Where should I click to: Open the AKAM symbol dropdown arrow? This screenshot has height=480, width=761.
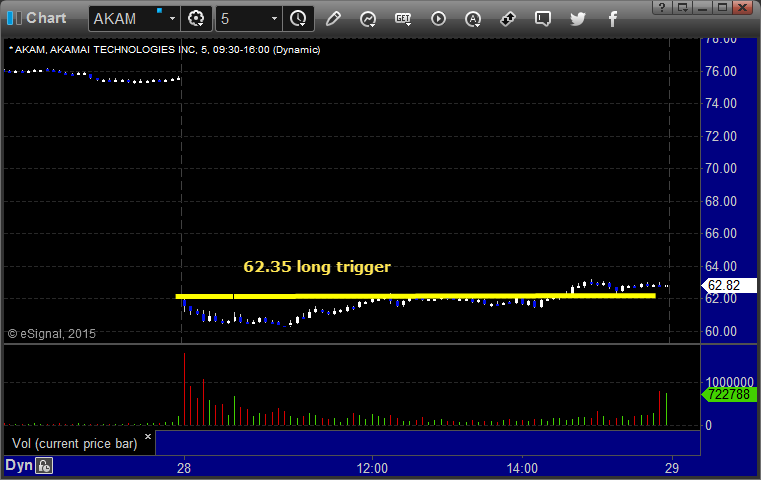[x=172, y=19]
